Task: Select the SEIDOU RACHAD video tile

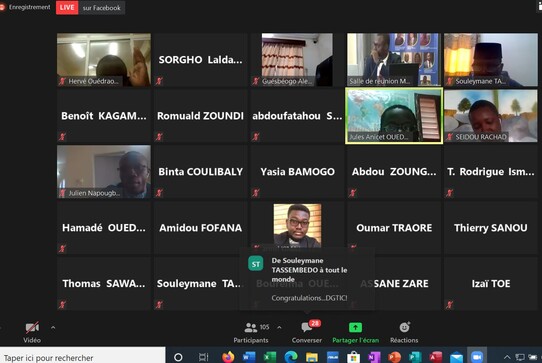Action: pyautogui.click(x=491, y=116)
